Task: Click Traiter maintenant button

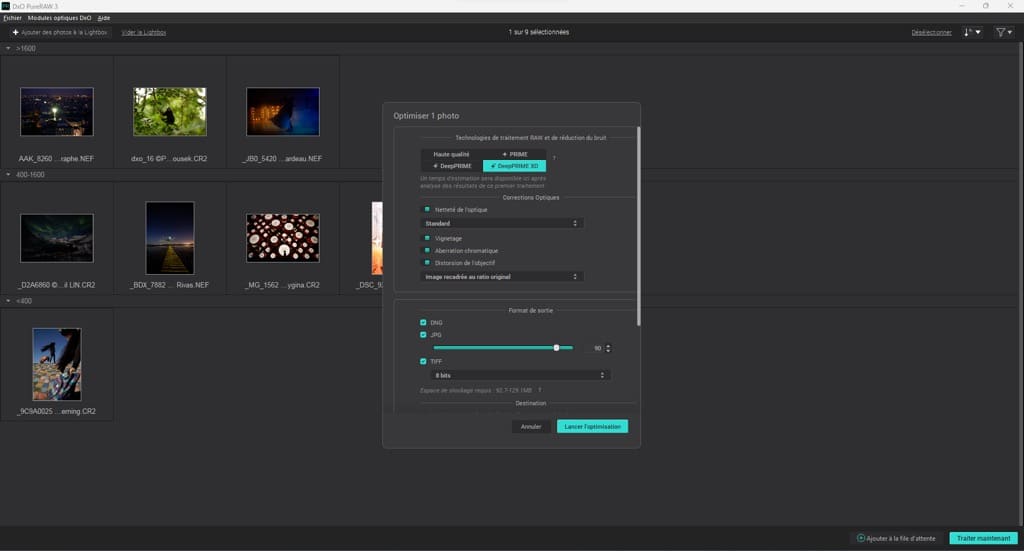Action: tap(984, 538)
